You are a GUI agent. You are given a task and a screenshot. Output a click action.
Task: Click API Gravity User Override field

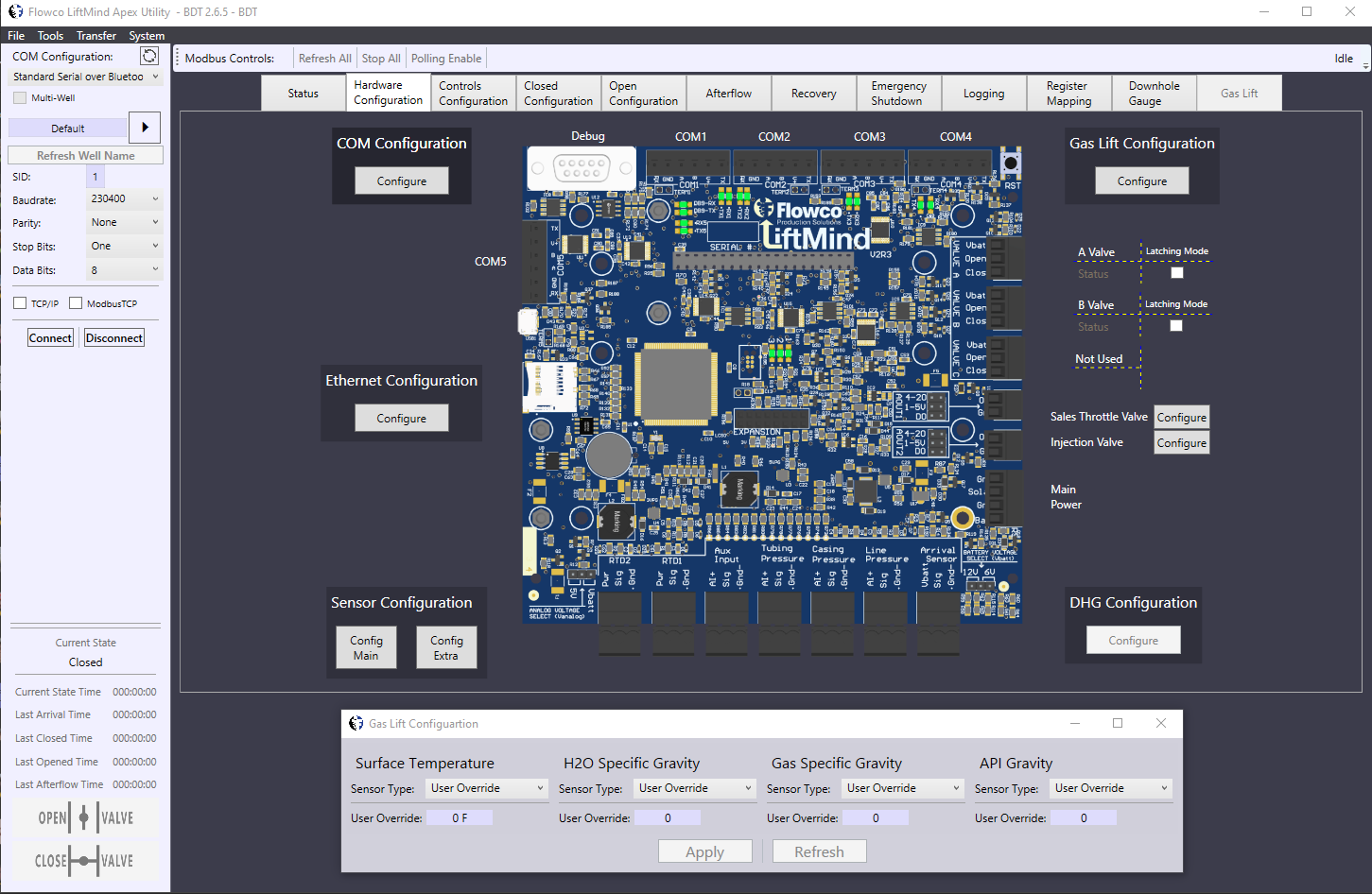(x=1084, y=818)
